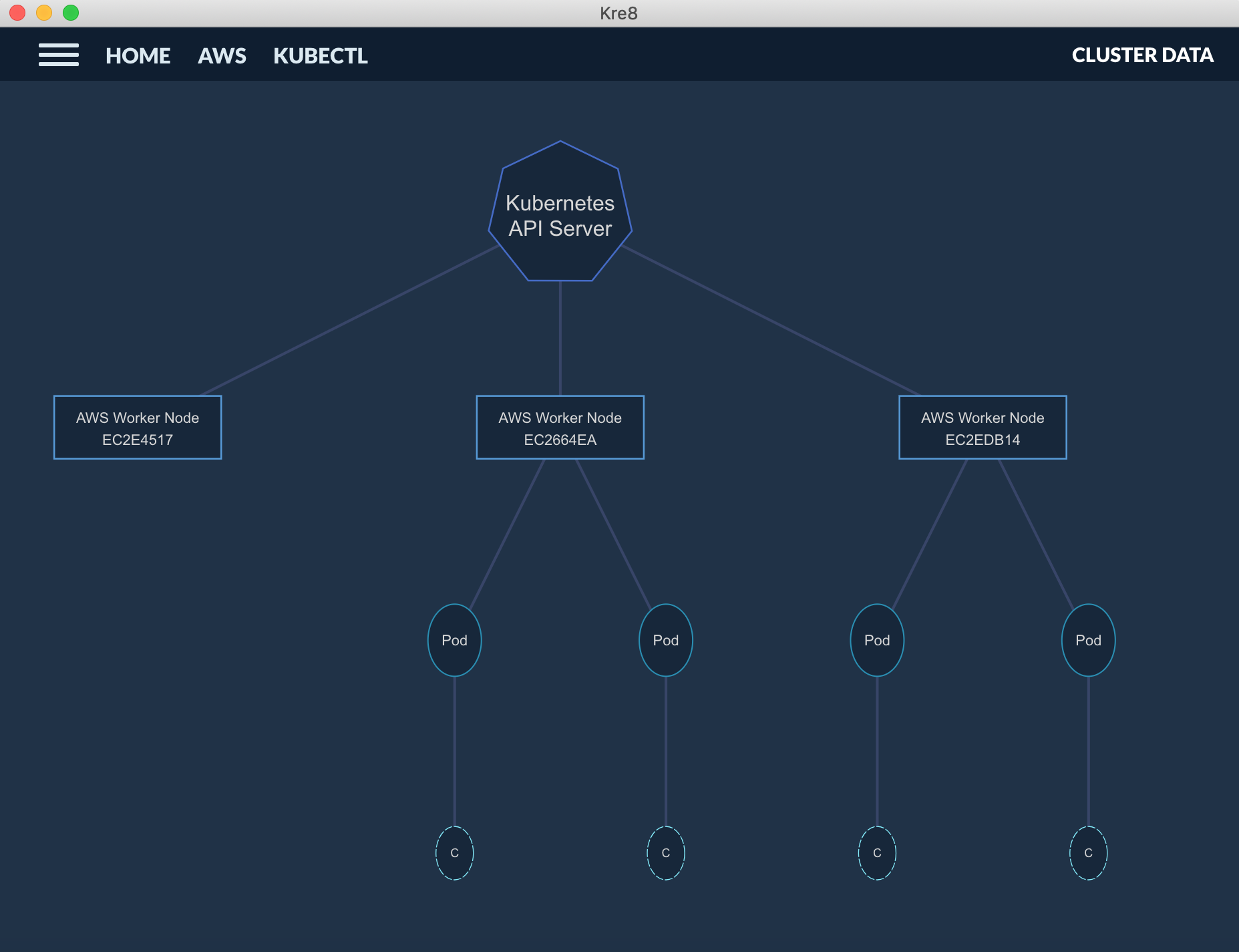The width and height of the screenshot is (1239, 952).
Task: Select container C below EC2EDB14's left Pod
Action: pyautogui.click(x=877, y=853)
